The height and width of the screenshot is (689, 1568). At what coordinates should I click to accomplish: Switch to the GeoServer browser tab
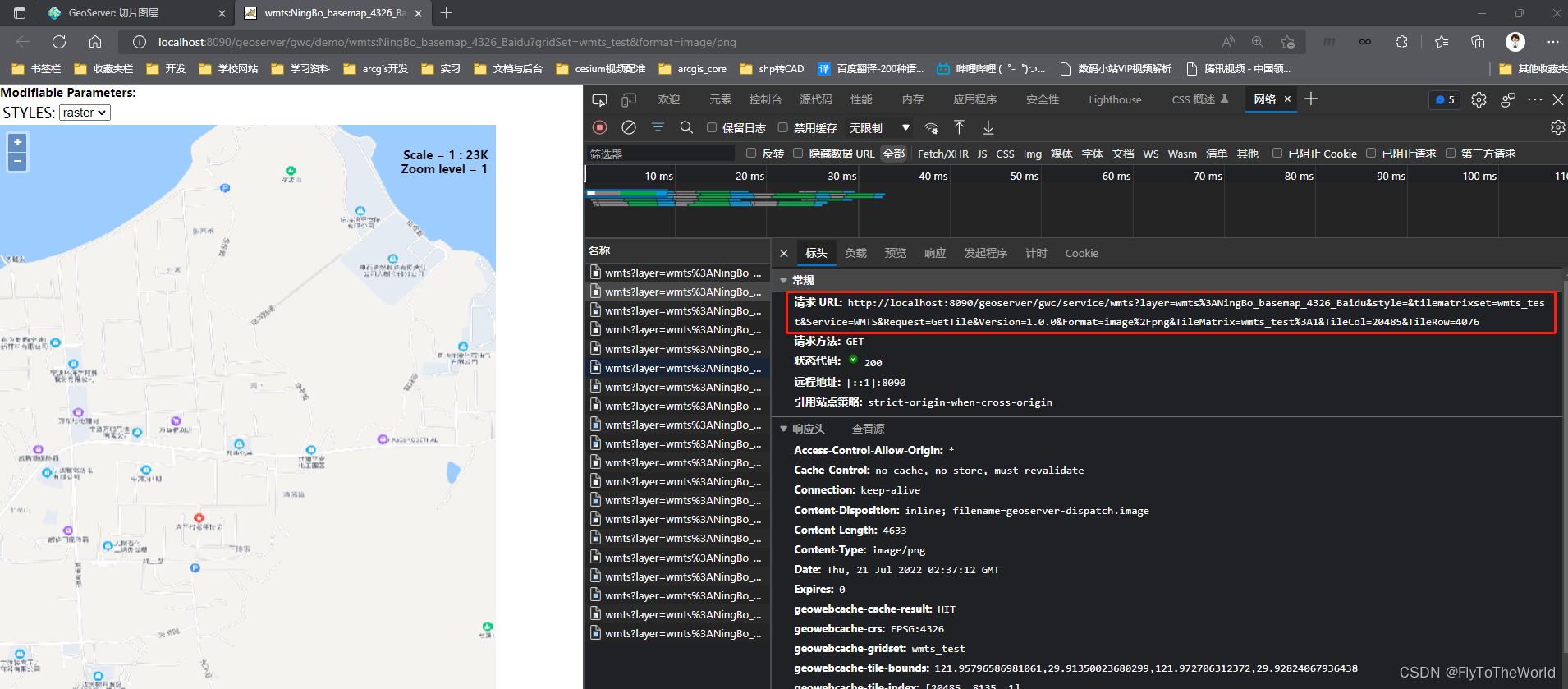tap(136, 13)
